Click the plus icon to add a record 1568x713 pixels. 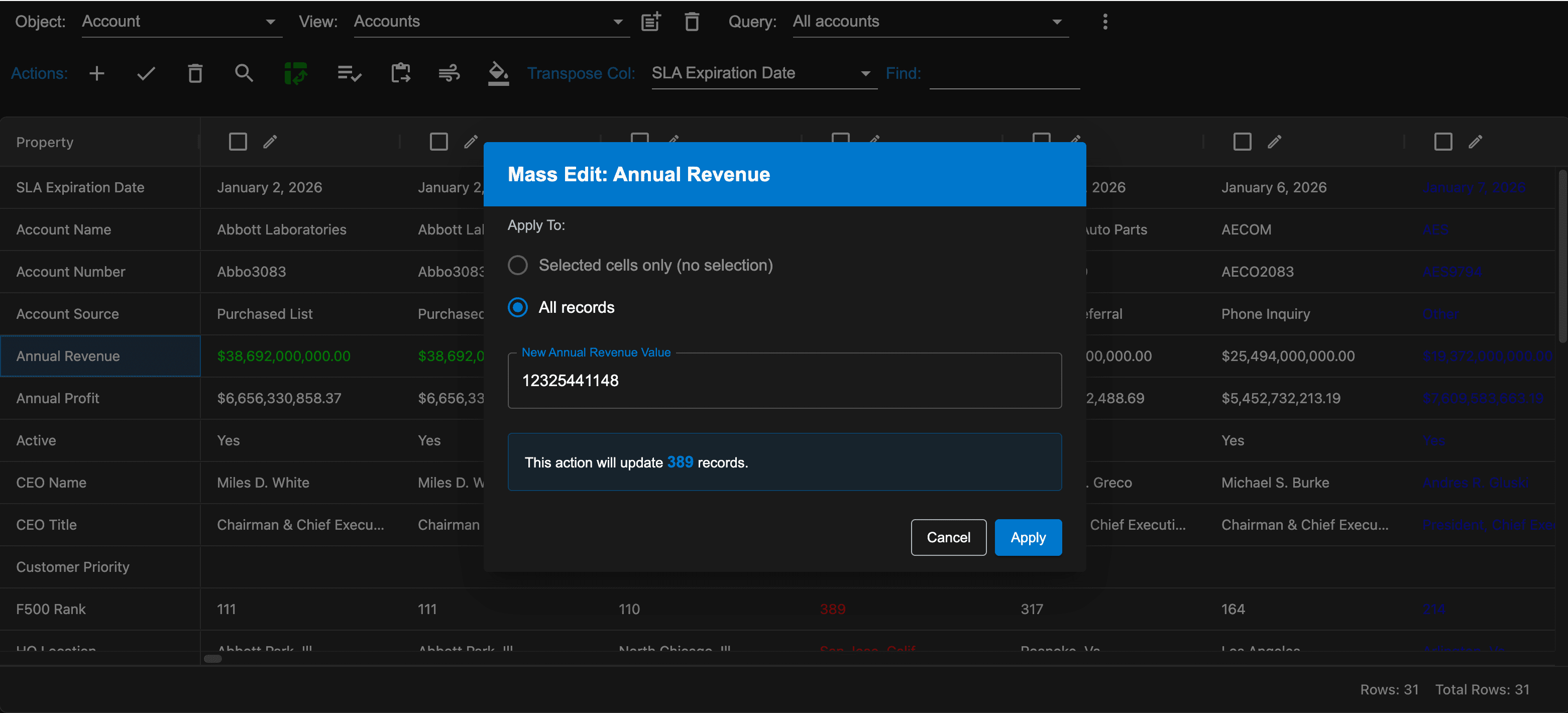tap(97, 74)
